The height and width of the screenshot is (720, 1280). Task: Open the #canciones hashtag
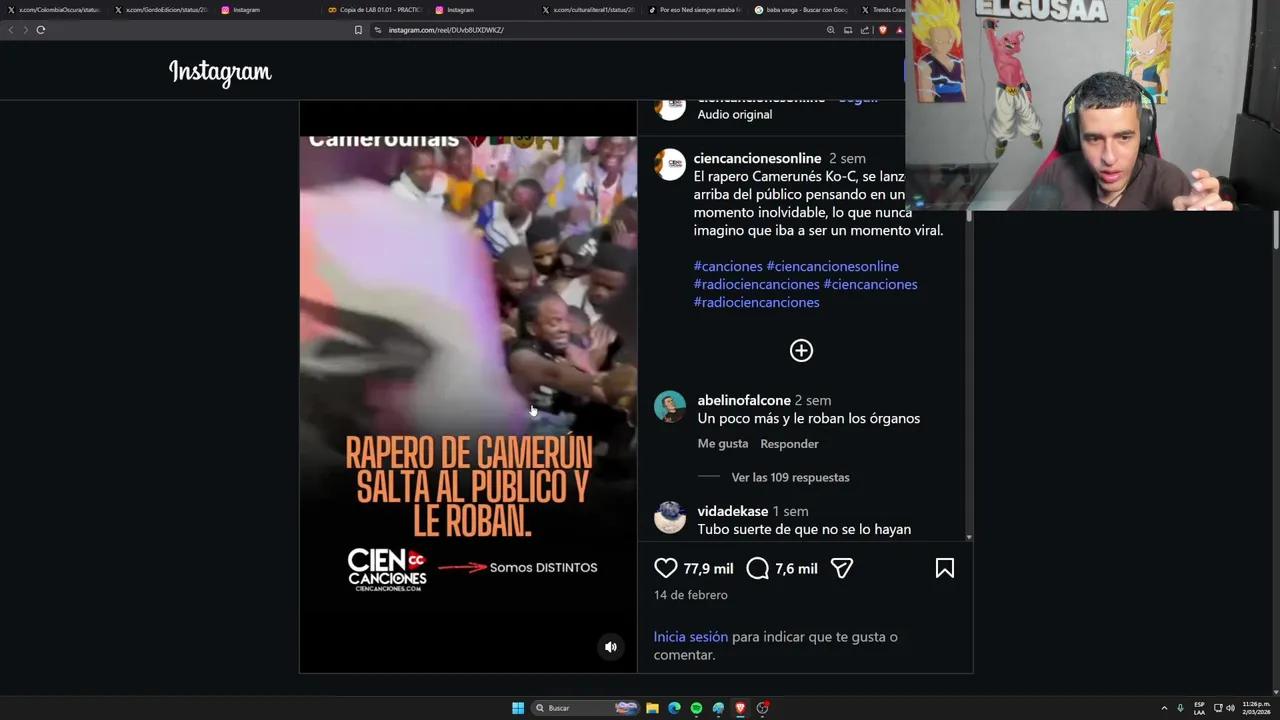[728, 266]
